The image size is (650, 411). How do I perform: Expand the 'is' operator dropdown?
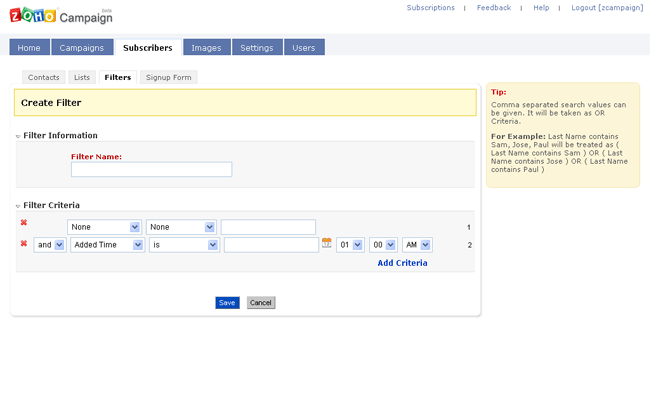pyautogui.click(x=183, y=245)
